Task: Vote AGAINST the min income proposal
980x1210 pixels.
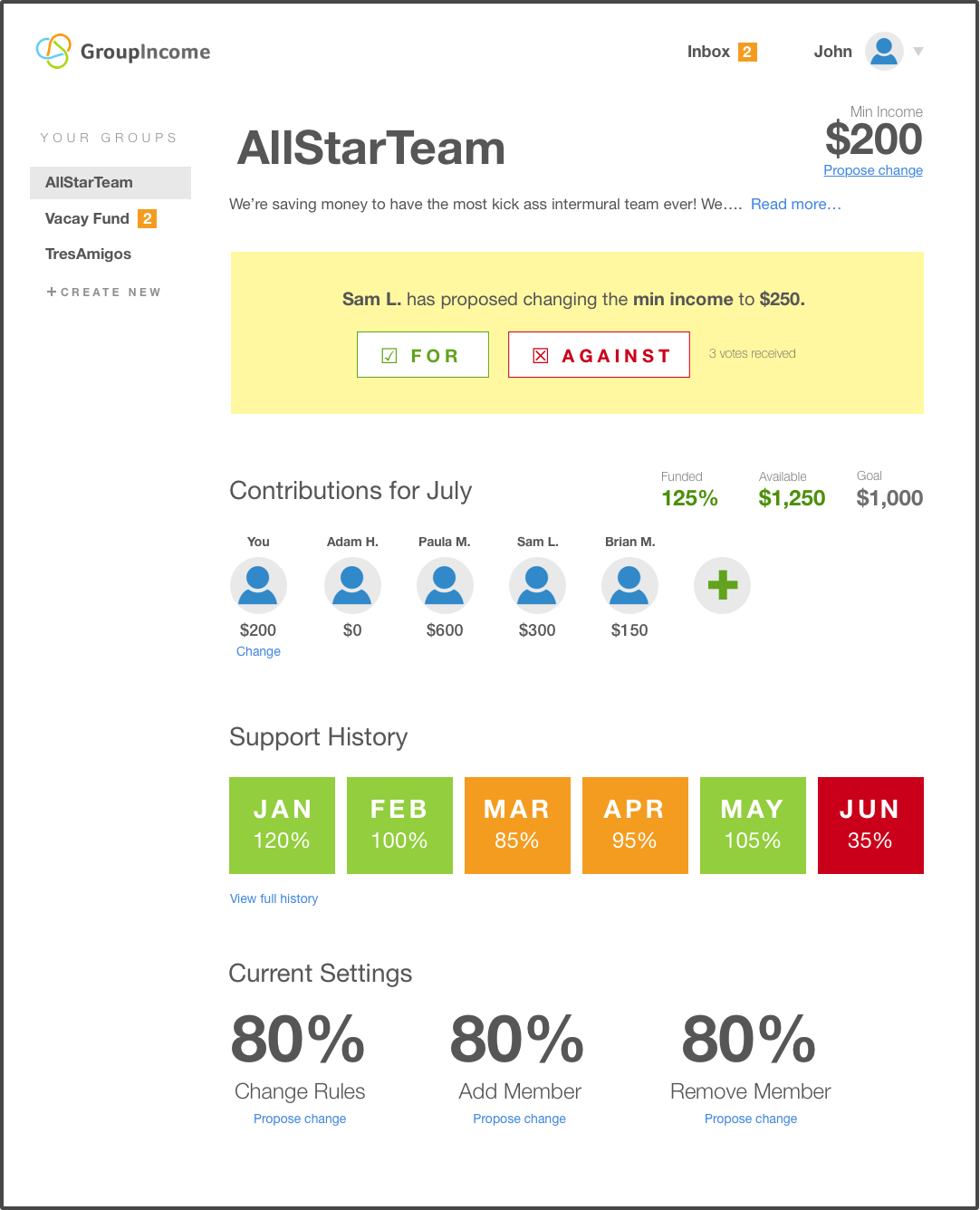Action: [599, 355]
